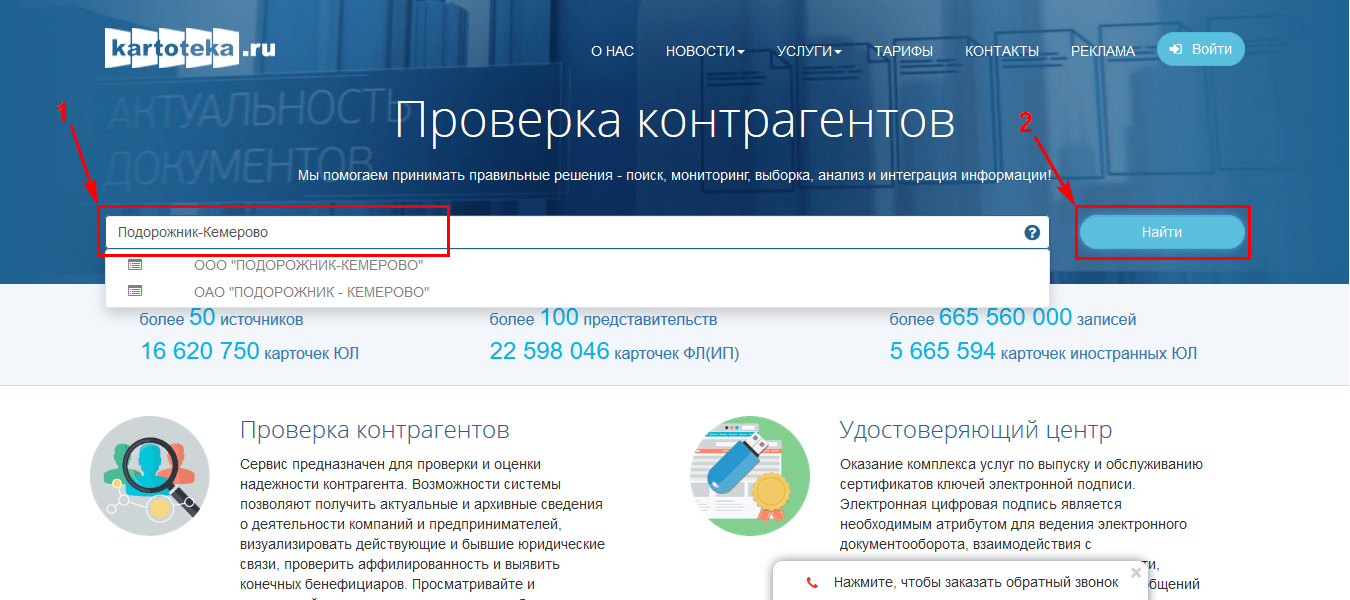
Task: Click the kartoteka.ru logo
Action: click(x=190, y=47)
